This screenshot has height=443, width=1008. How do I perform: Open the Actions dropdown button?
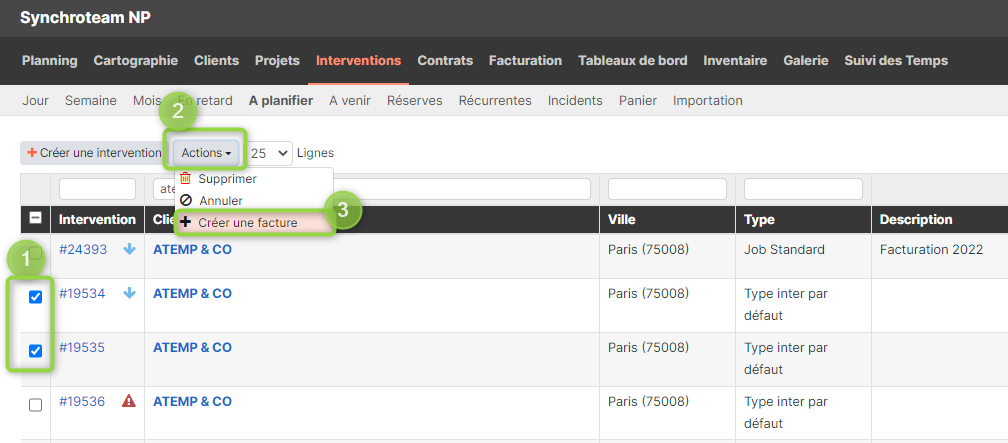click(206, 153)
